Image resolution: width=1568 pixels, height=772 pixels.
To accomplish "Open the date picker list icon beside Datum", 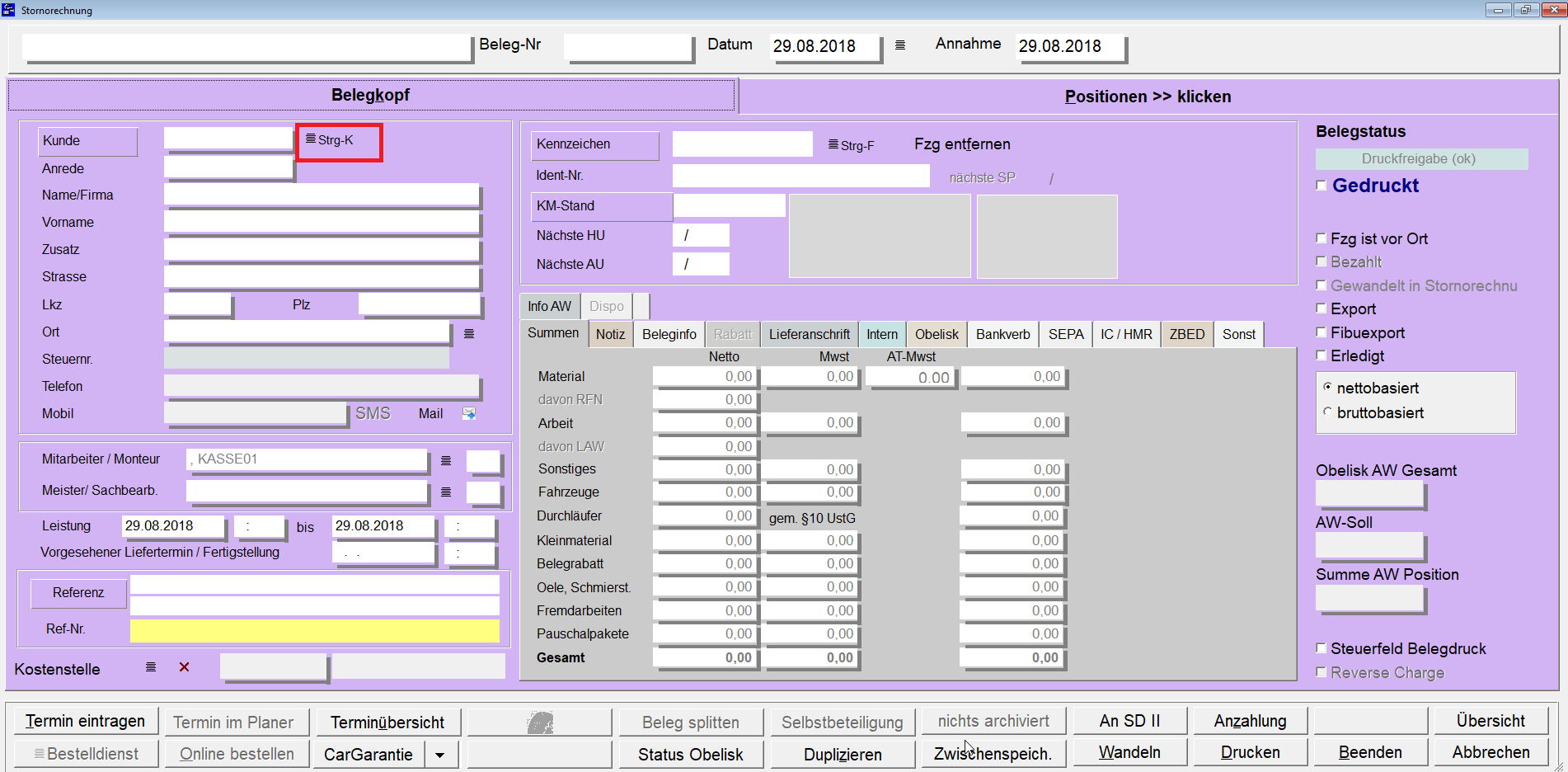I will point(900,45).
